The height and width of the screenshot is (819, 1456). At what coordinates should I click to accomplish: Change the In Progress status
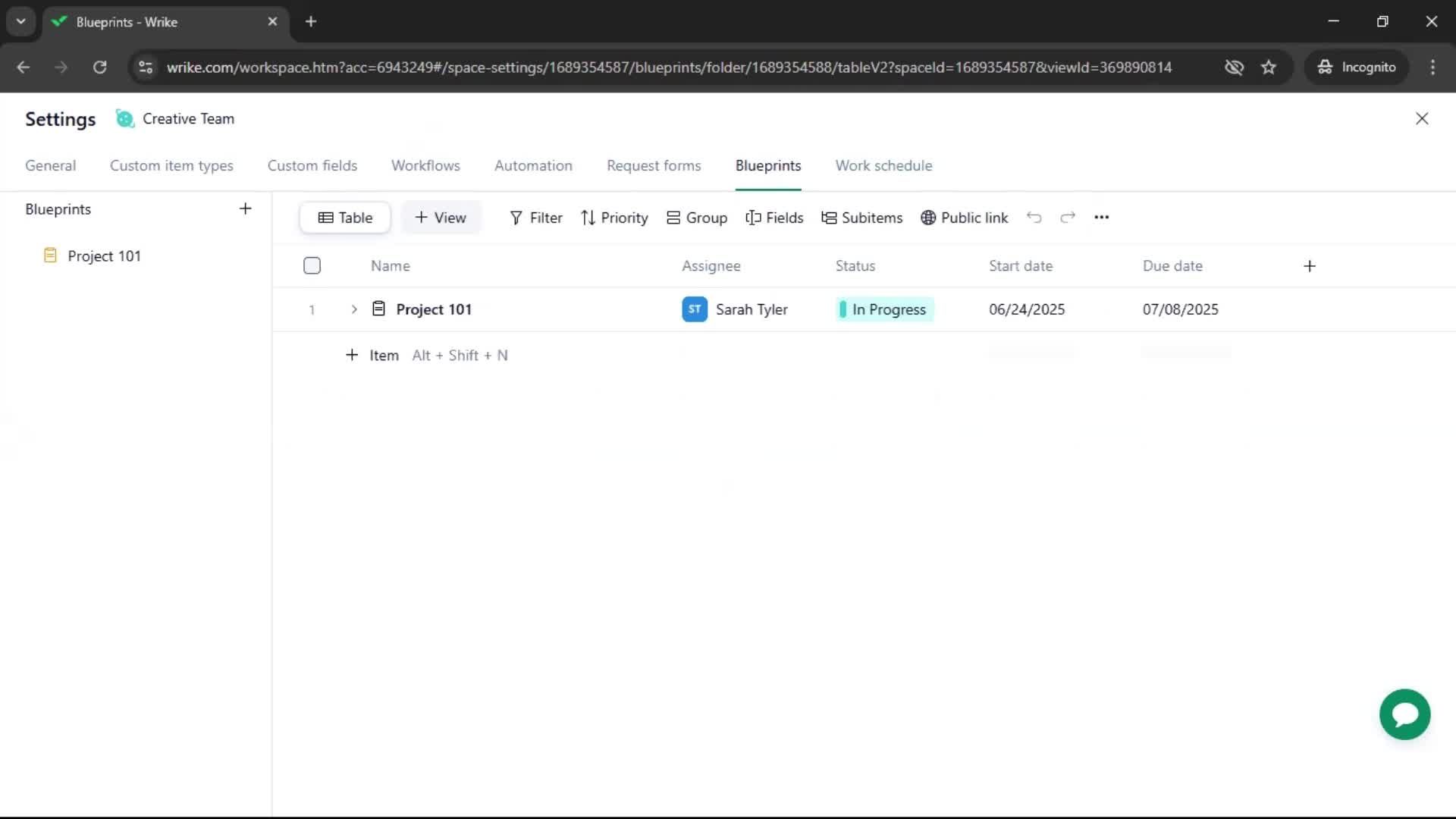coord(884,309)
